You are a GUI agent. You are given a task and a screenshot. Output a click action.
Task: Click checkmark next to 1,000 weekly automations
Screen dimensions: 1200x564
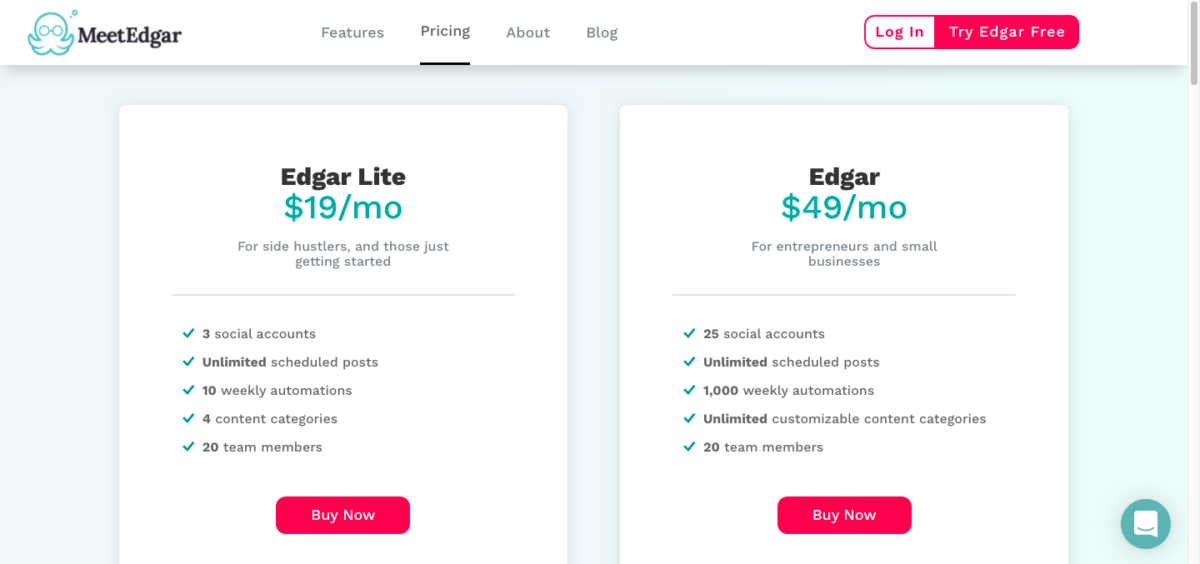click(689, 390)
